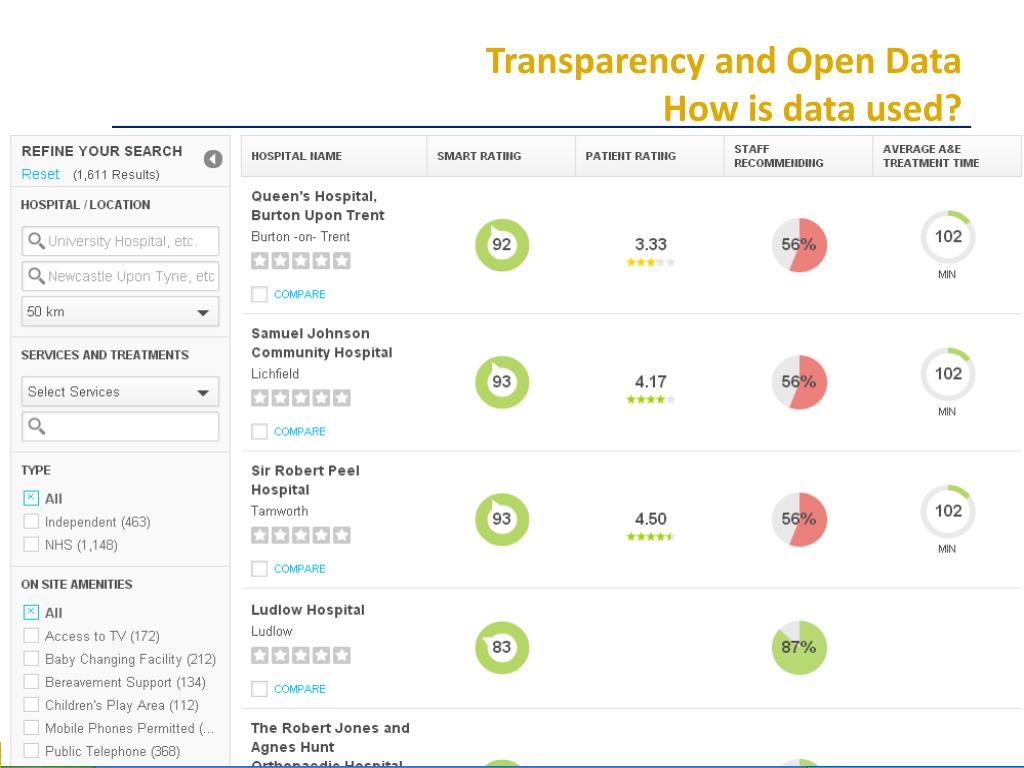Click the Burton -on- Trent location text
Screen dimensions: 1024x768
[300, 237]
